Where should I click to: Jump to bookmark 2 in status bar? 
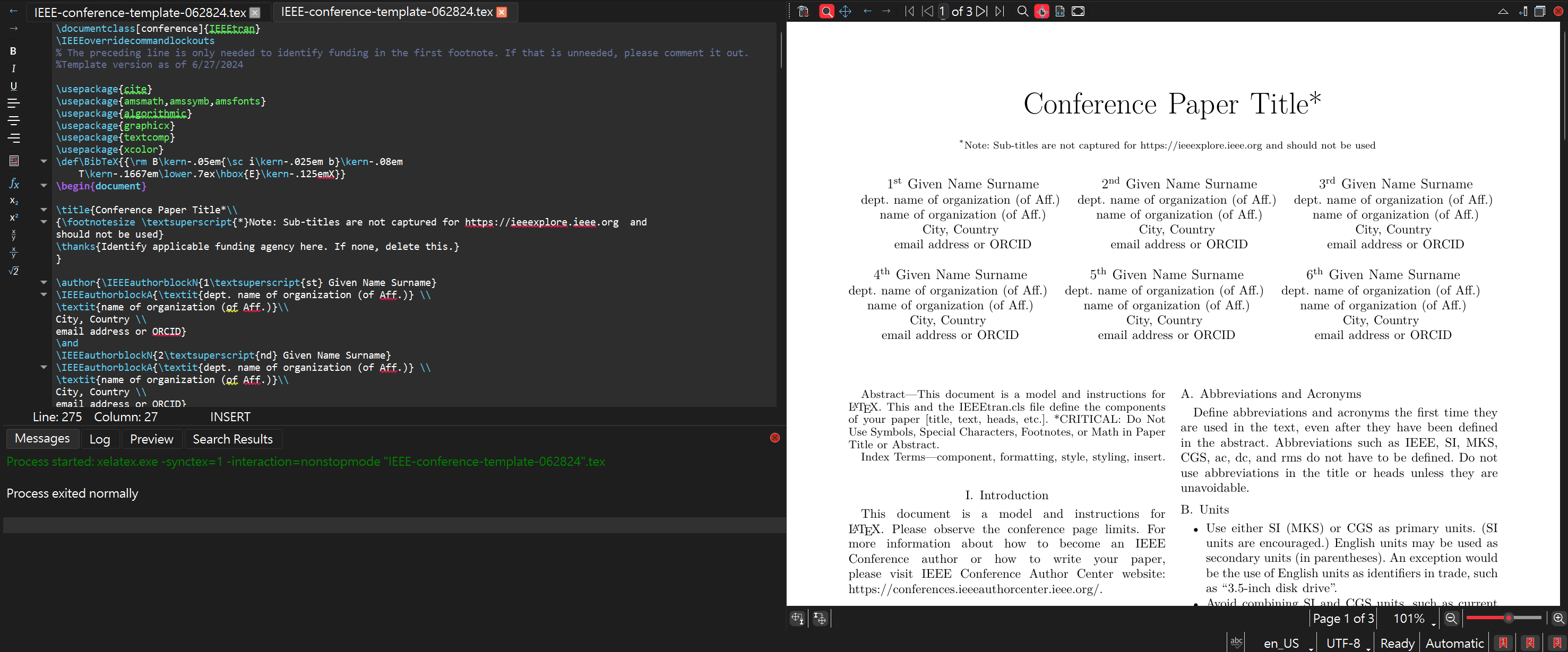pyautogui.click(x=1530, y=643)
